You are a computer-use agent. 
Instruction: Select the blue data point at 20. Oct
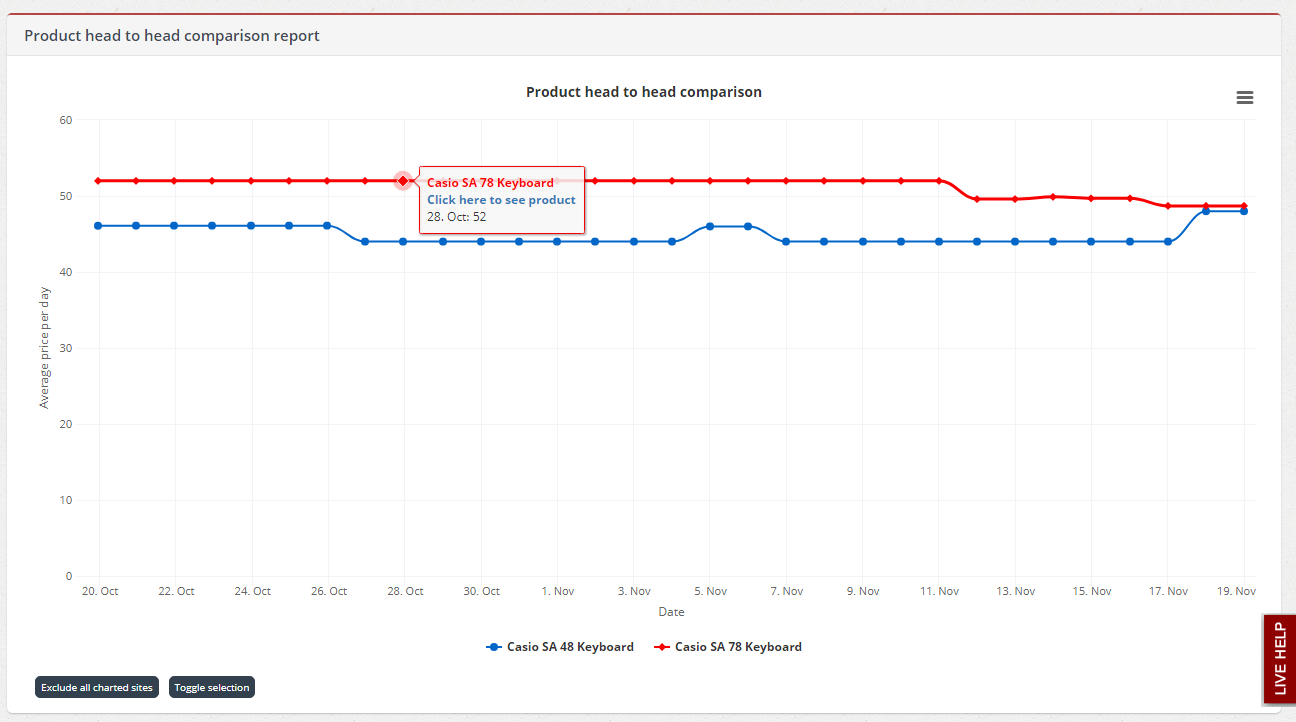98,226
